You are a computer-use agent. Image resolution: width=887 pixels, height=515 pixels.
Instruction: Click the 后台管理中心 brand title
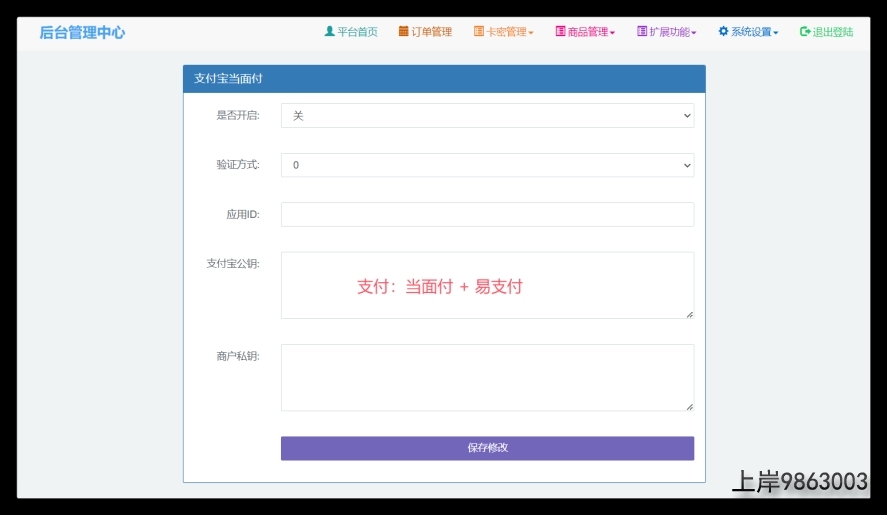[82, 32]
